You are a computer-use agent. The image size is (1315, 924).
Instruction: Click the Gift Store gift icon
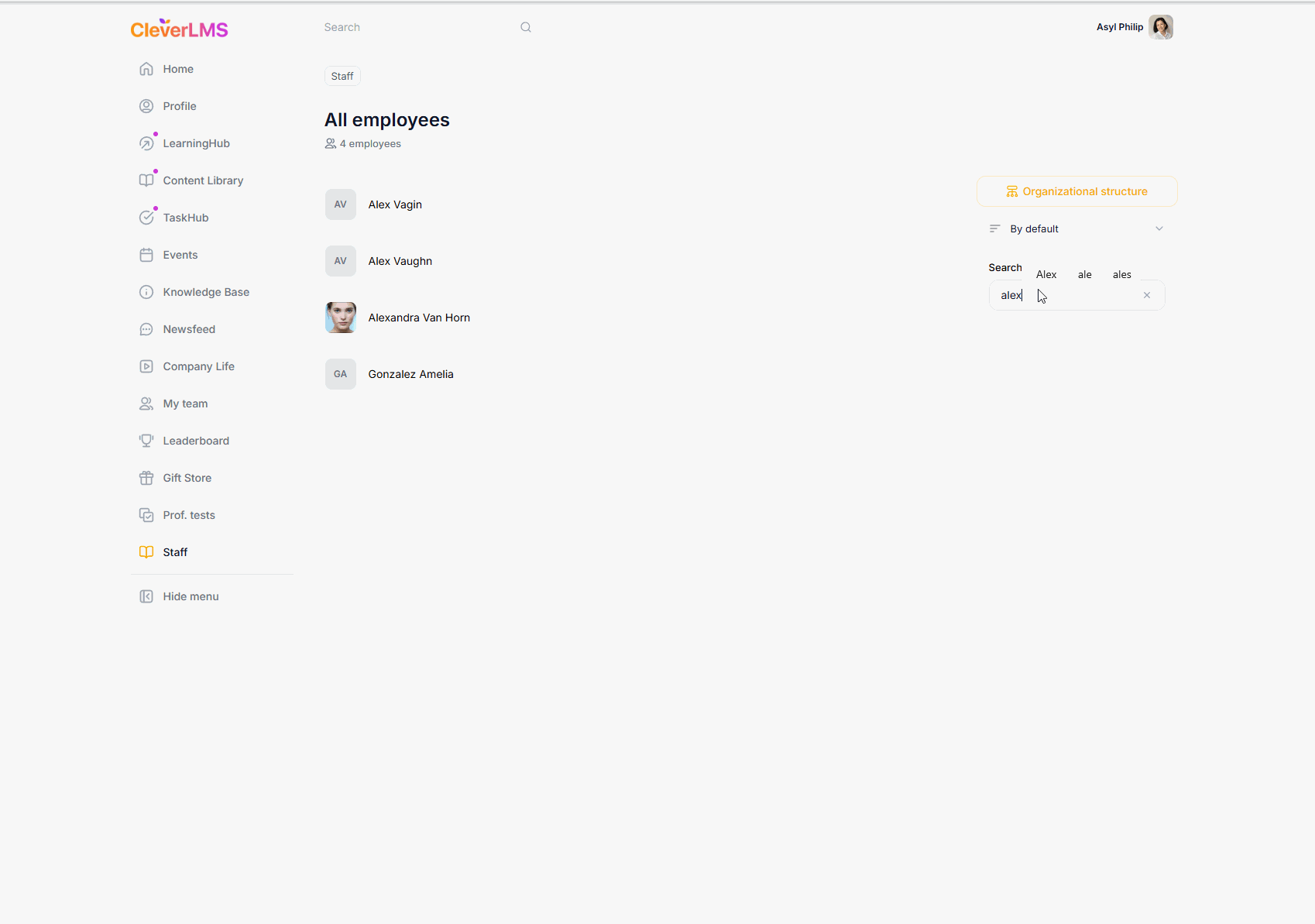146,478
